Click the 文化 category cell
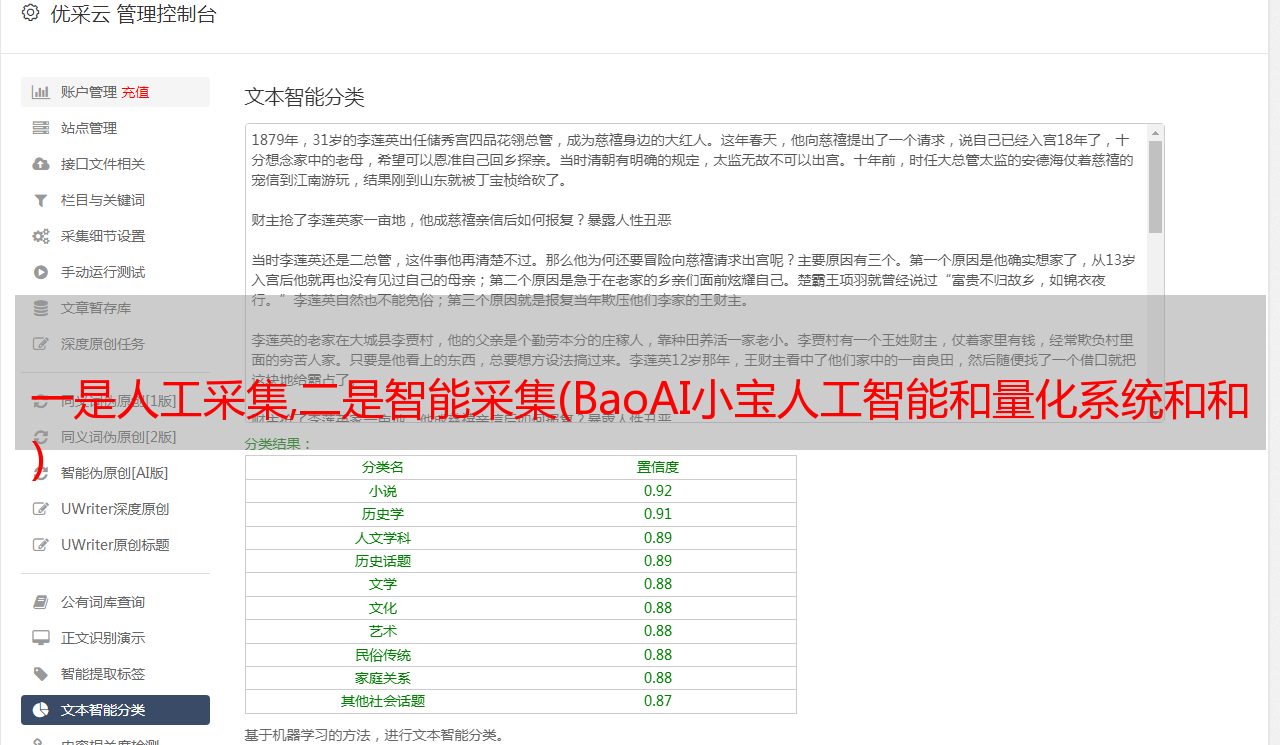 tap(383, 608)
